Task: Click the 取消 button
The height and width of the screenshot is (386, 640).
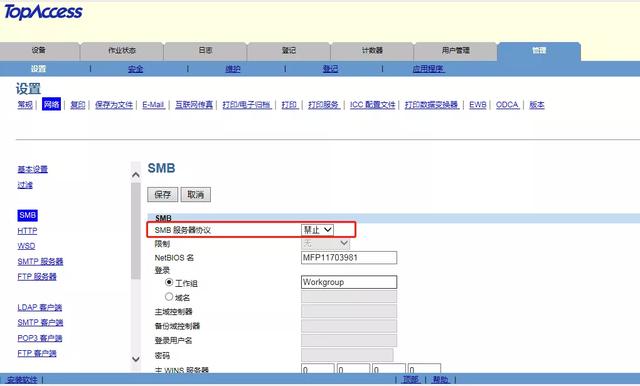Action: pos(196,195)
